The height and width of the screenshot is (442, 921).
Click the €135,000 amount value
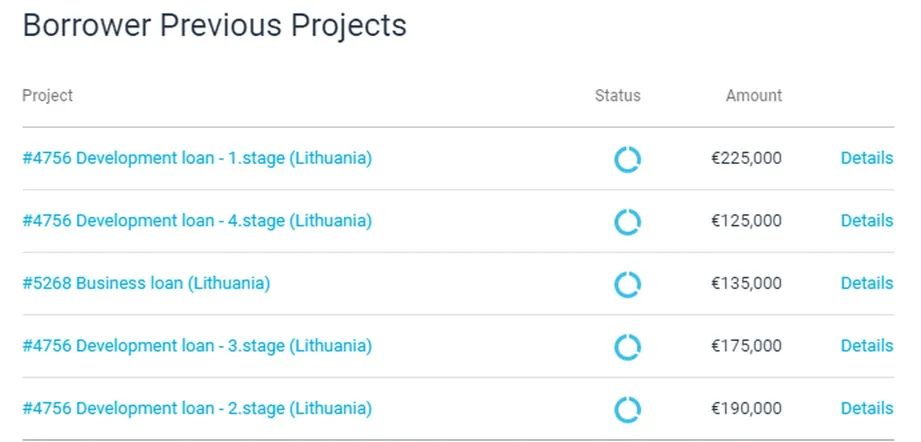point(747,284)
